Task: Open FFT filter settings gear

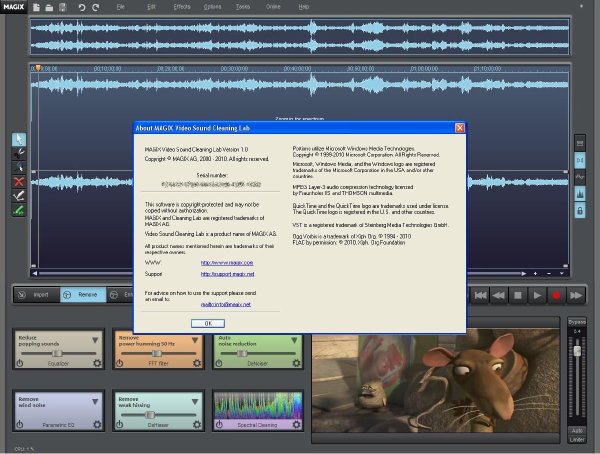Action: click(x=197, y=363)
